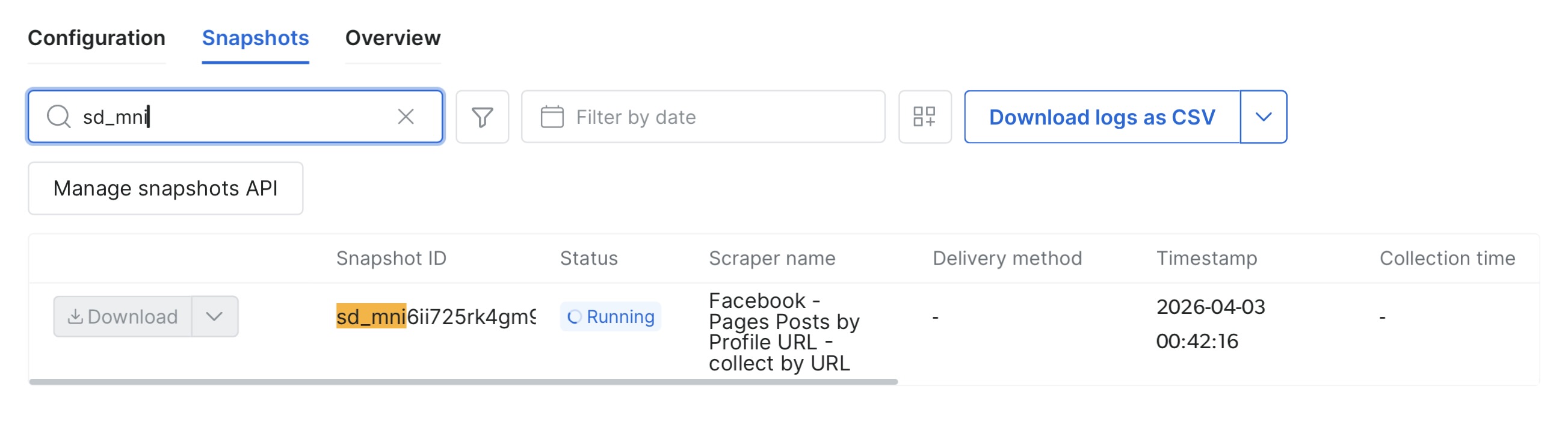Click the snapshot ID sd_mni6ii725rk4gm

tap(436, 317)
